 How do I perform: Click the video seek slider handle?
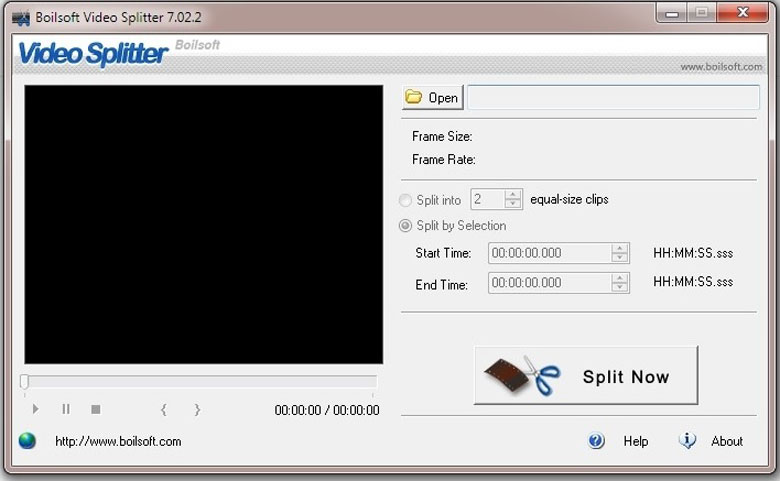(x=24, y=382)
